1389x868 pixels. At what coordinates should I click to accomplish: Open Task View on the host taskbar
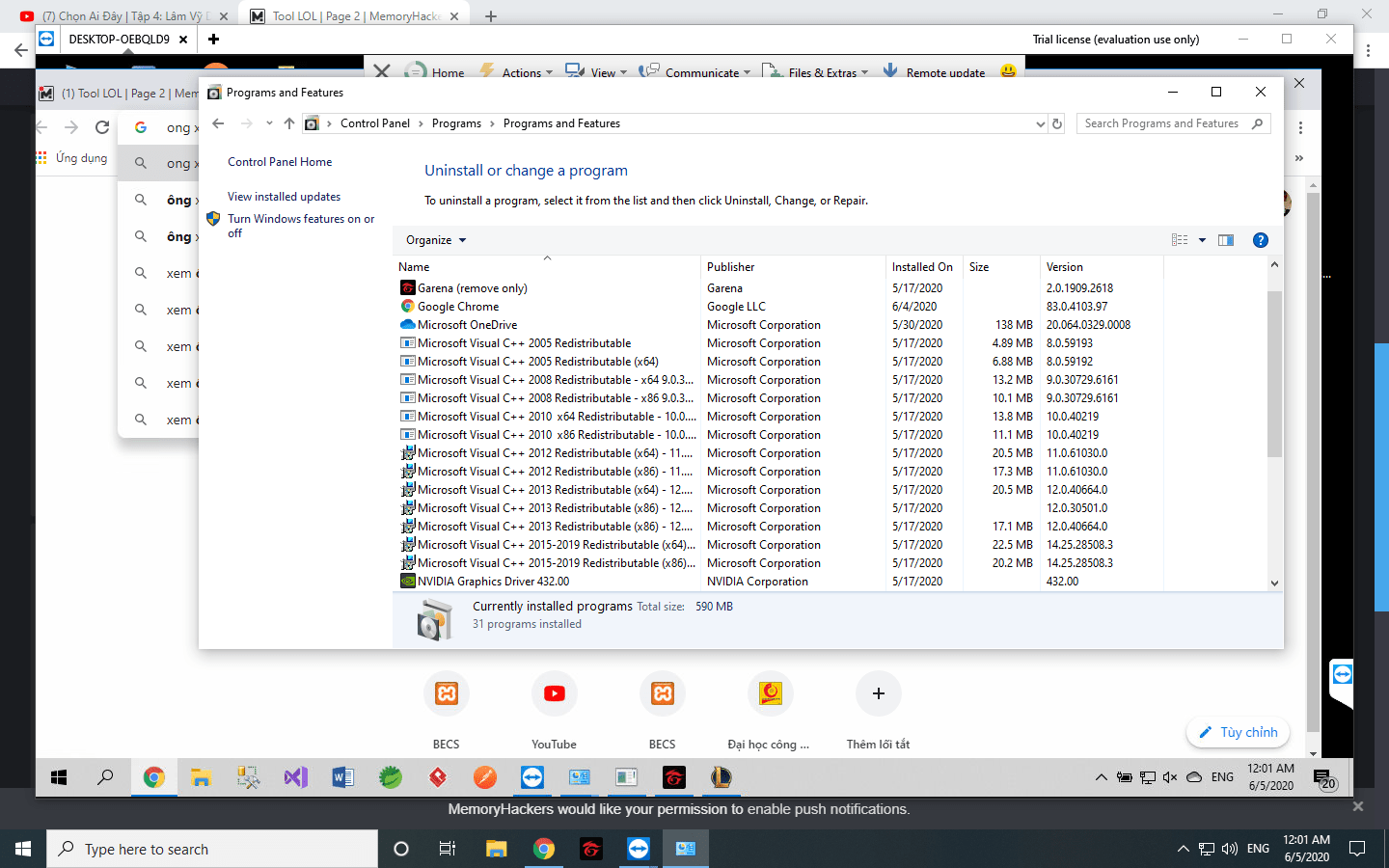pos(448,849)
